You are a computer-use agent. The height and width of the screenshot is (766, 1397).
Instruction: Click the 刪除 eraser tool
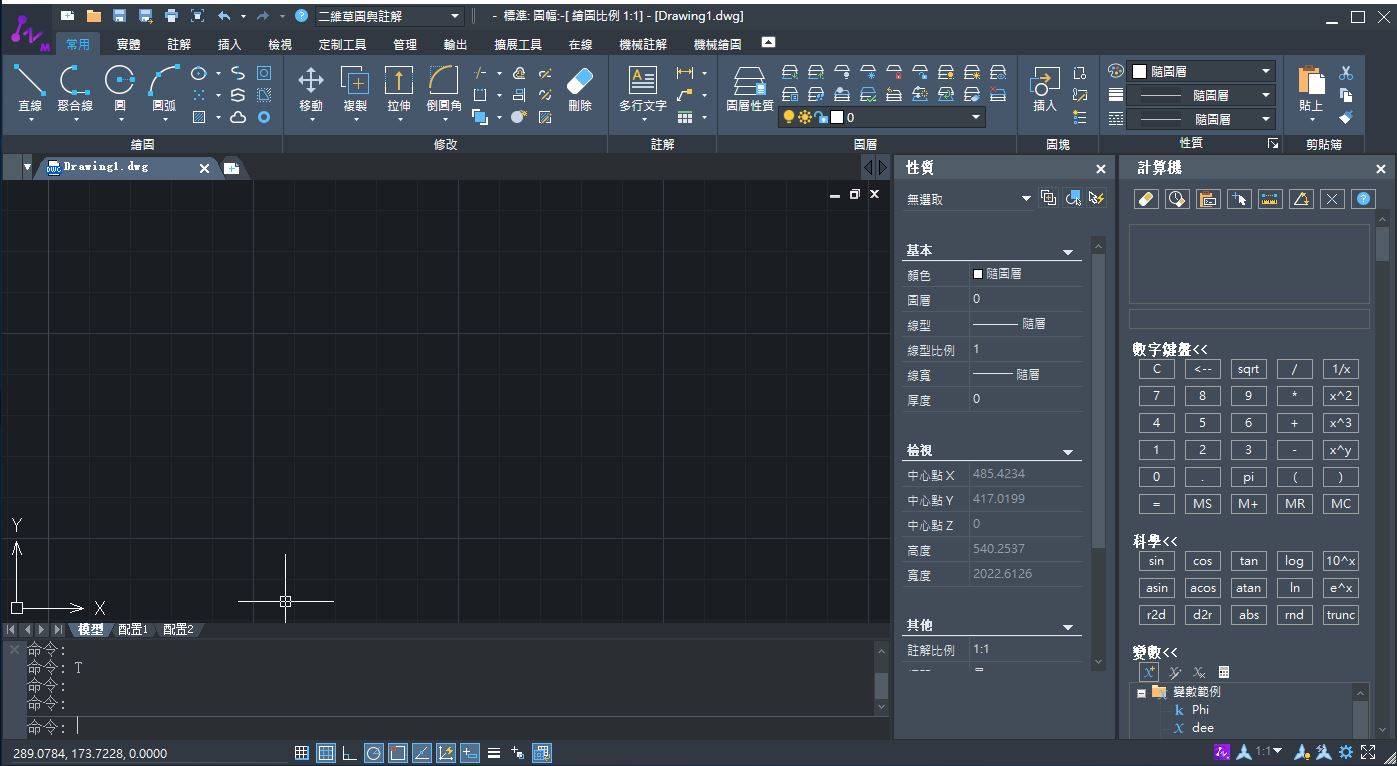pos(580,88)
